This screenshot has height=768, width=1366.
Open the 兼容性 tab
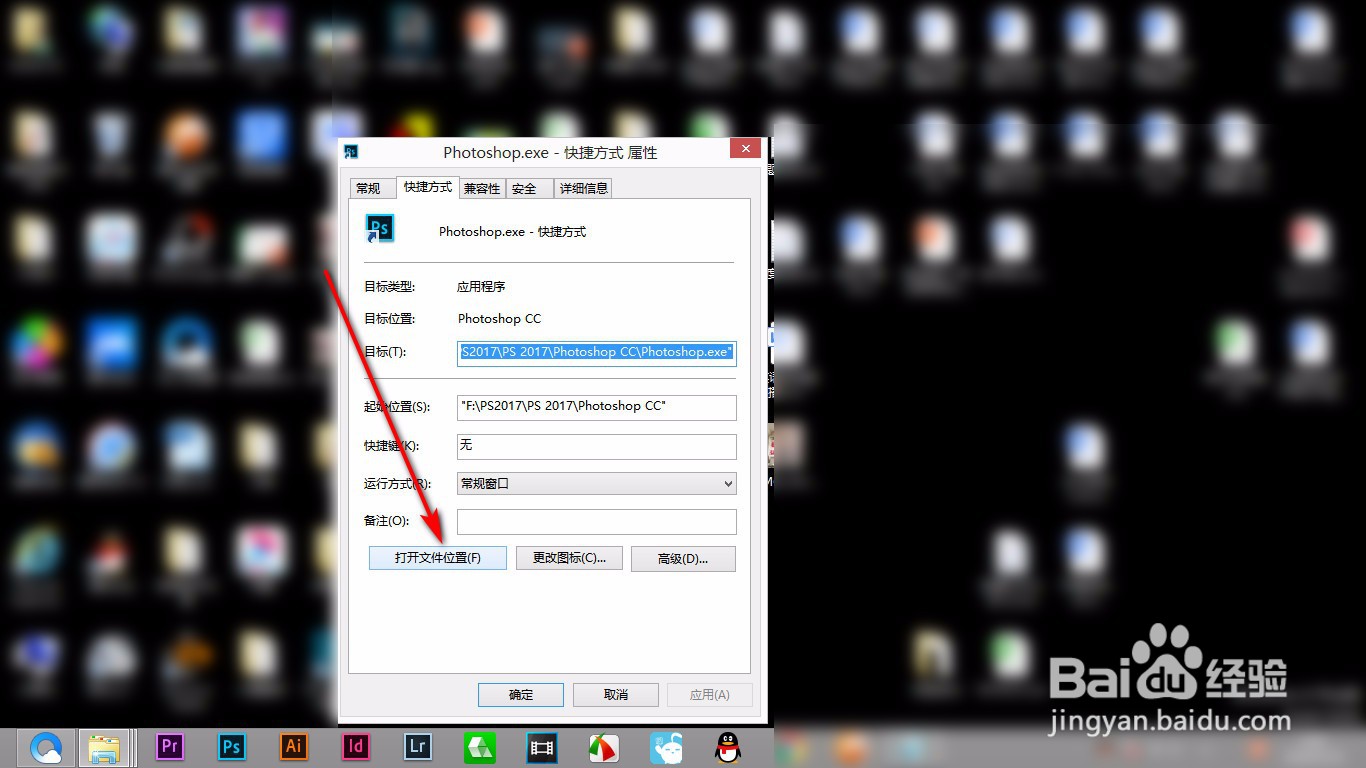pos(482,188)
